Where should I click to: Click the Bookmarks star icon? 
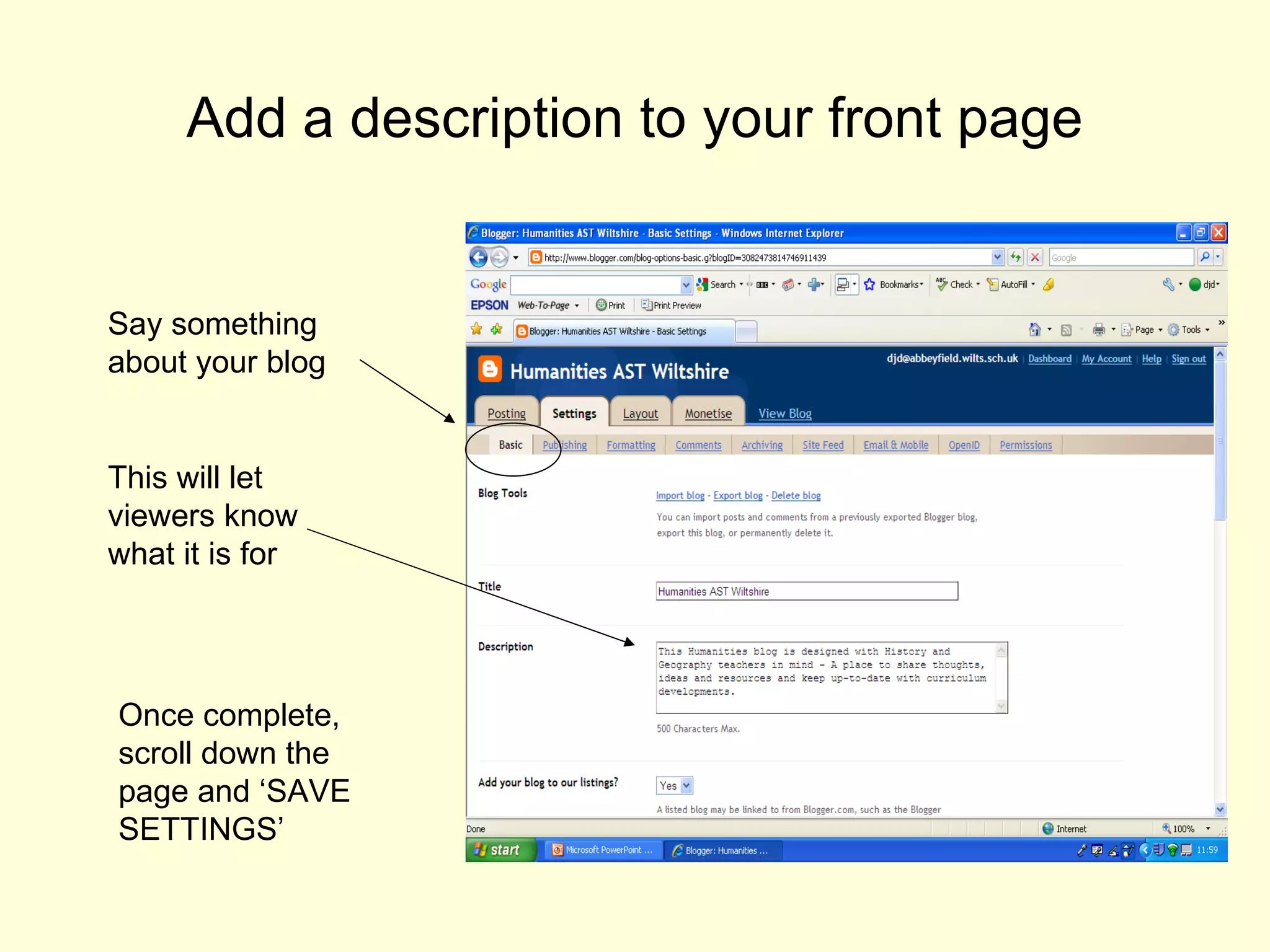coord(869,284)
